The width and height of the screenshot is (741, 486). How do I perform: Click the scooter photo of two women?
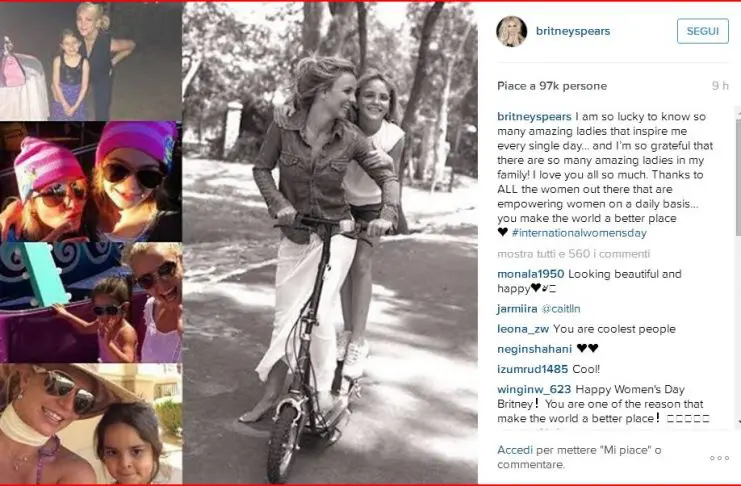tap(330, 243)
